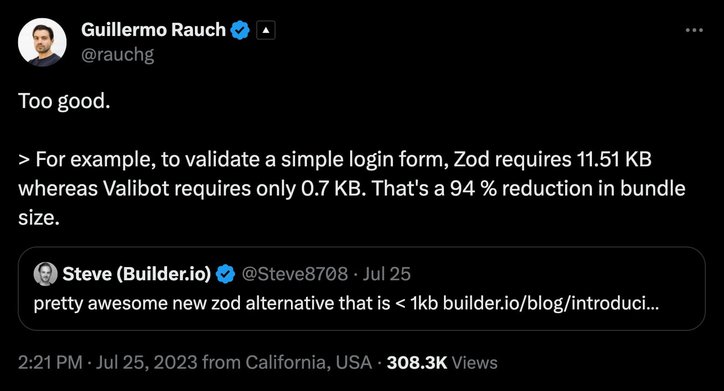The image size is (724, 391).
Task: View the 308.3K Views count
Action: pos(442,362)
